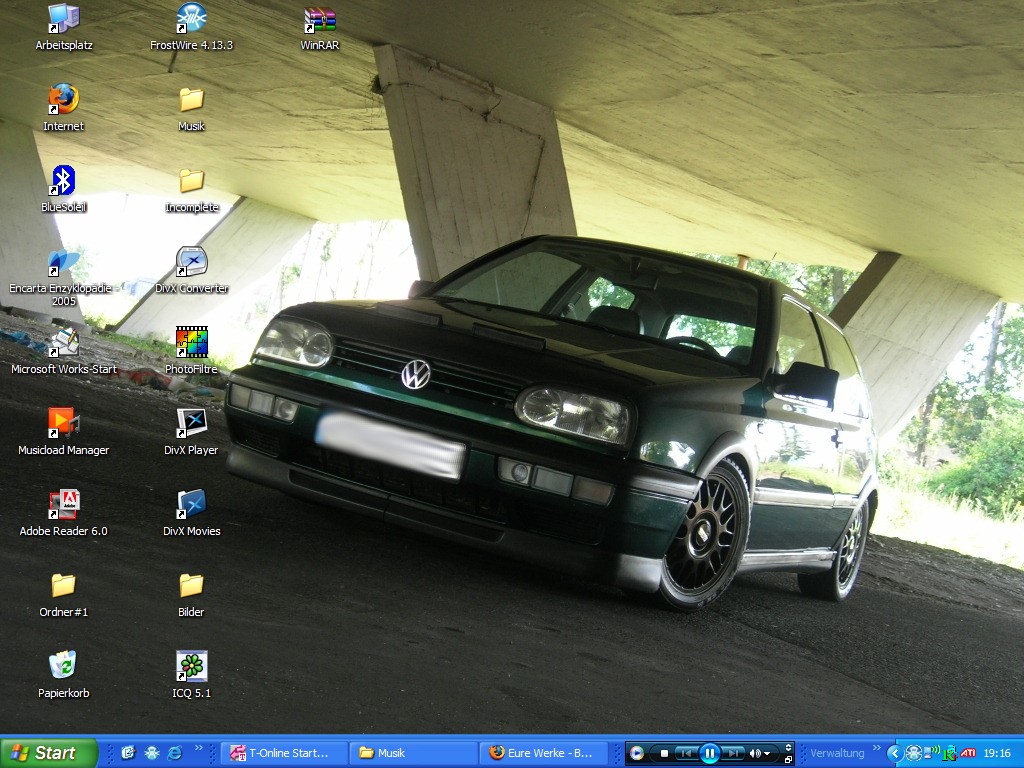This screenshot has width=1024, height=768.
Task: Skip to previous track in Media Player toolbar
Action: tap(686, 754)
